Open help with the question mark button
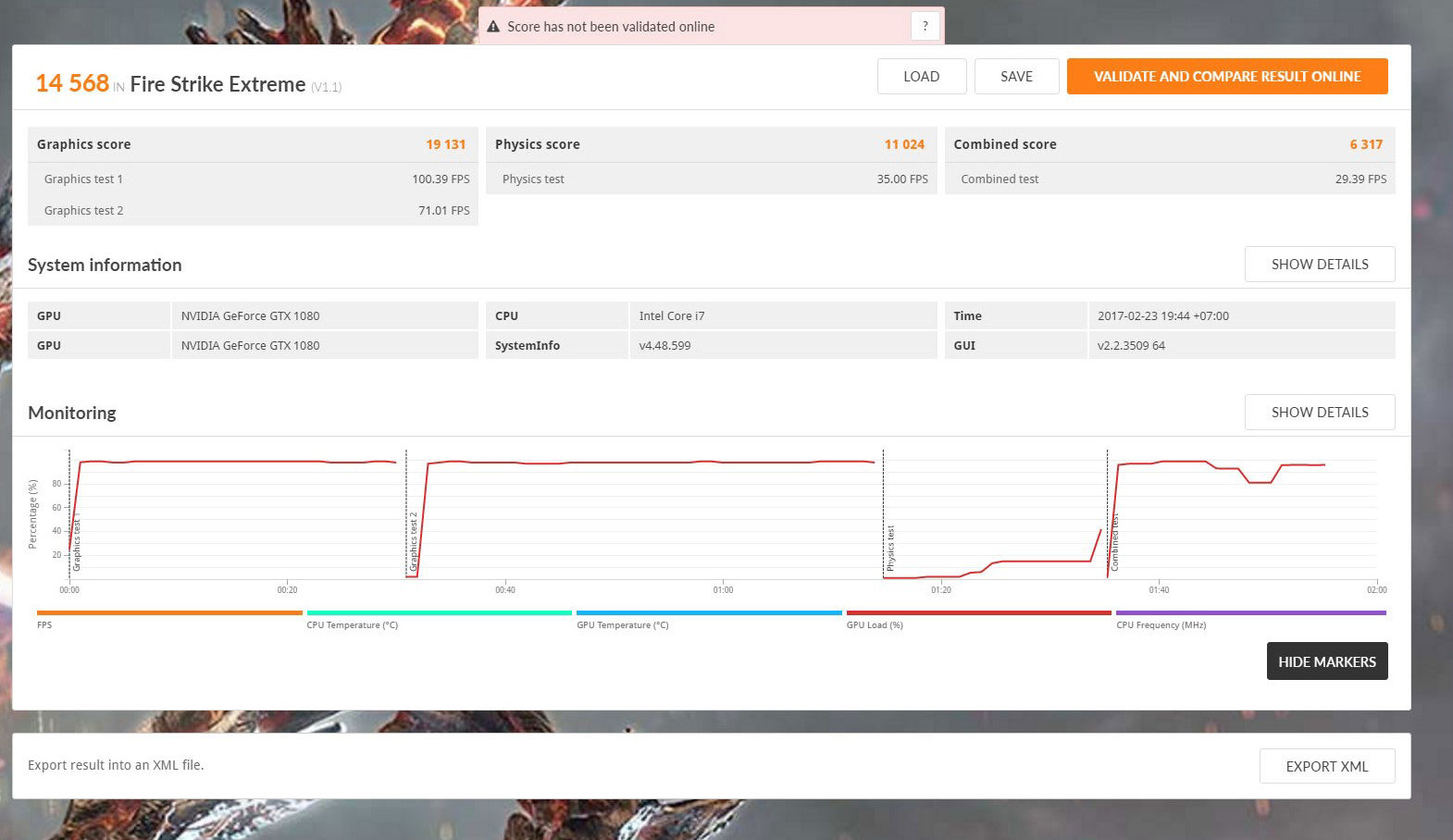 click(x=925, y=26)
